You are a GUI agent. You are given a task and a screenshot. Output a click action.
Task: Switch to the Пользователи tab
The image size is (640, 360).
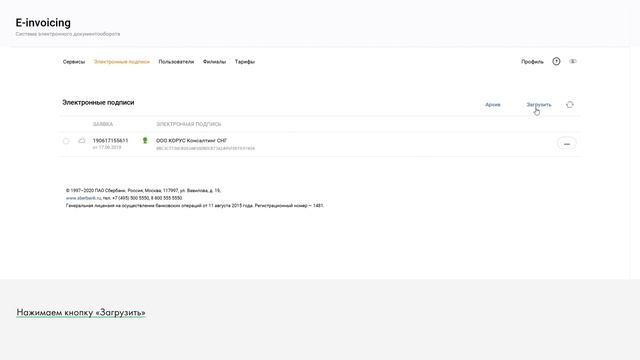176,62
